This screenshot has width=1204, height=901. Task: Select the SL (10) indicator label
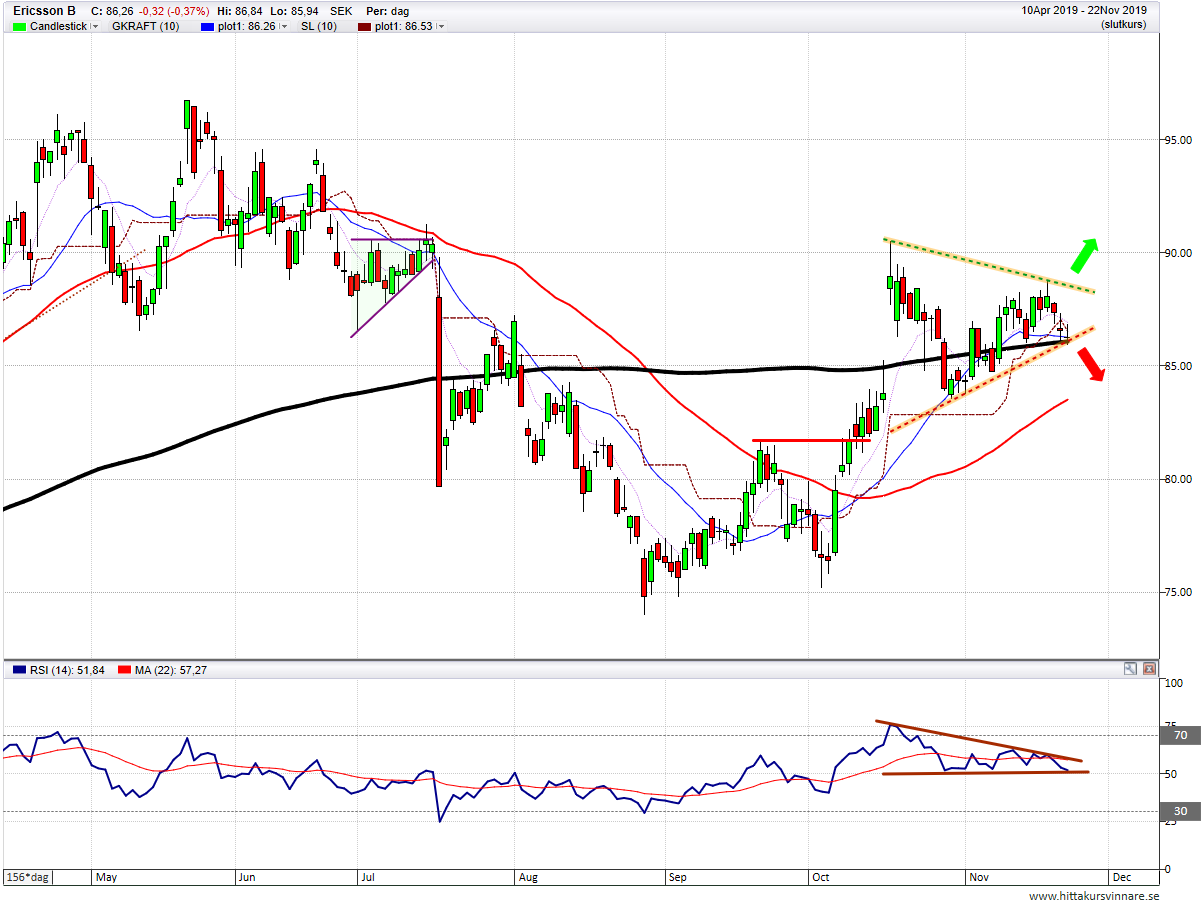coord(317,26)
